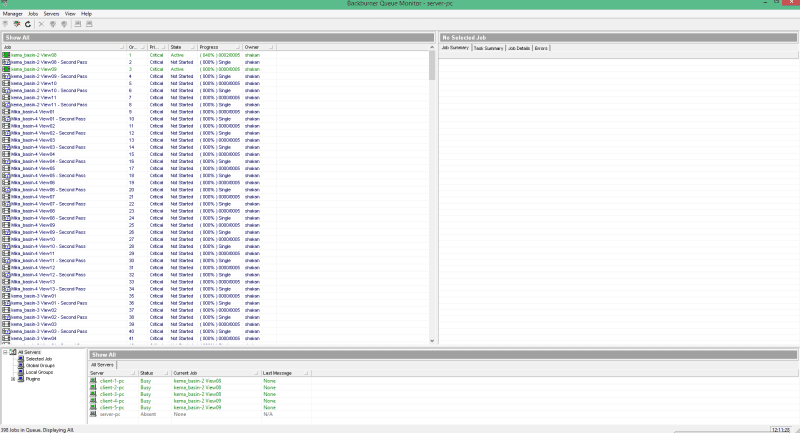
Task: Click the Connect to manager toolbar icon
Action: pos(6,22)
